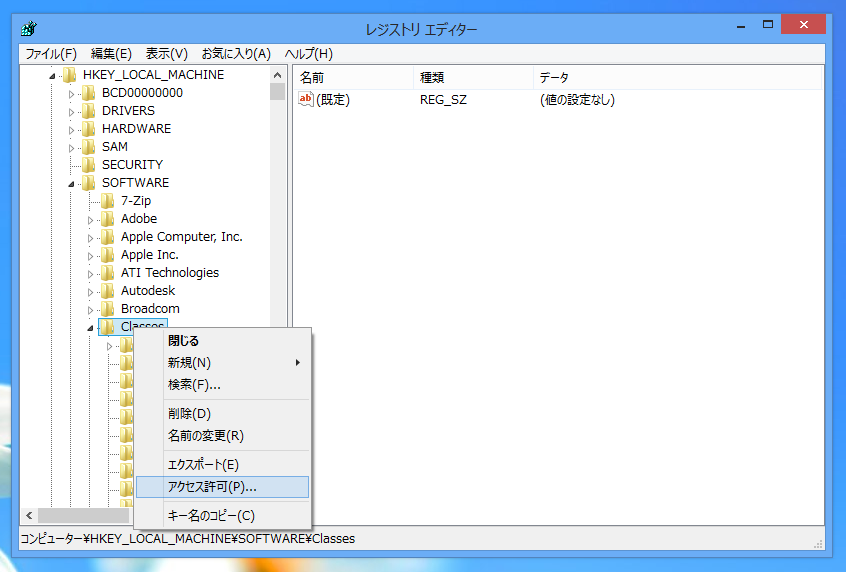This screenshot has height=572, width=846.
Task: Open the お気に入り(A) menu
Action: 236,54
